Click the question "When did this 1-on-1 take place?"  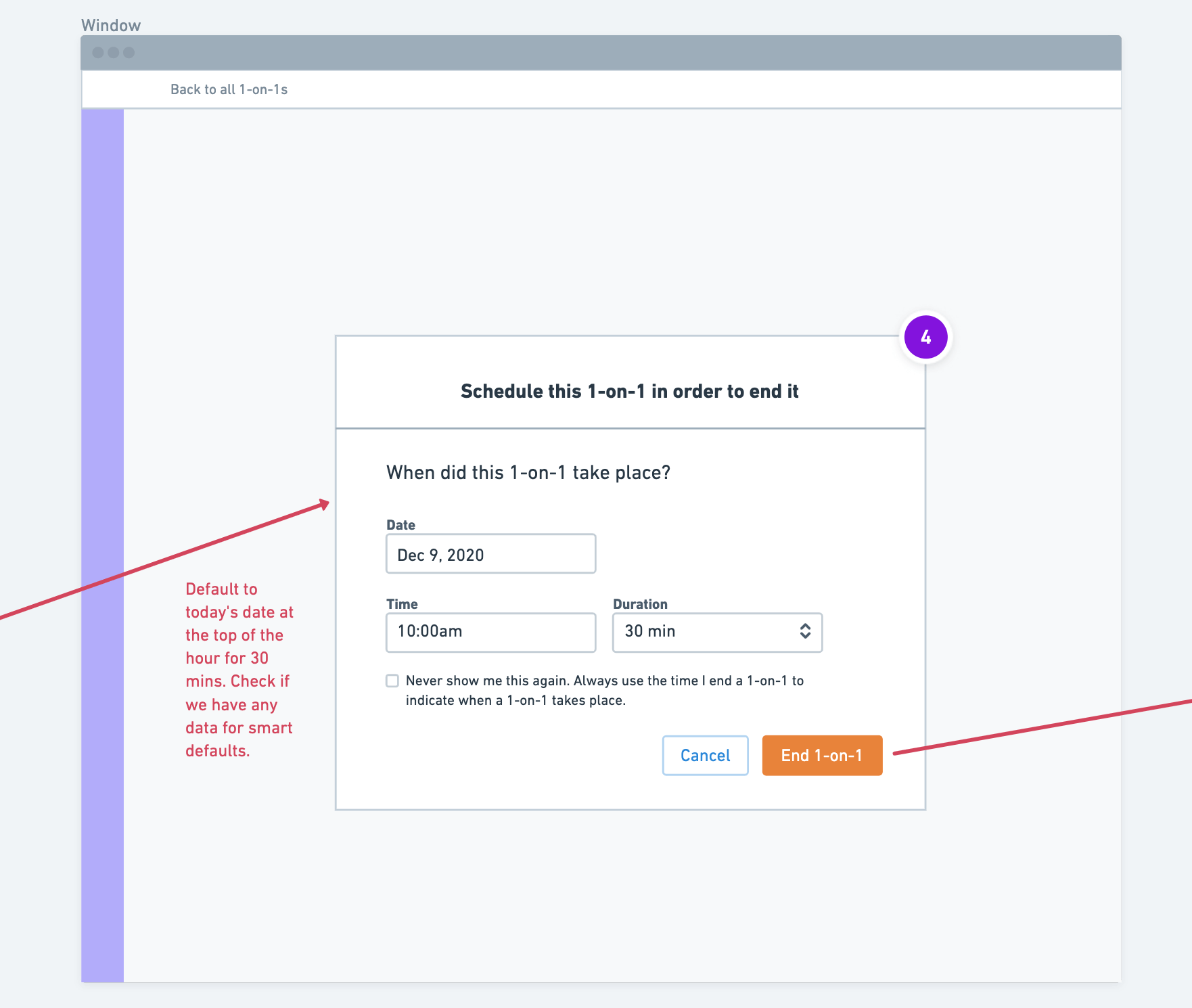528,472
